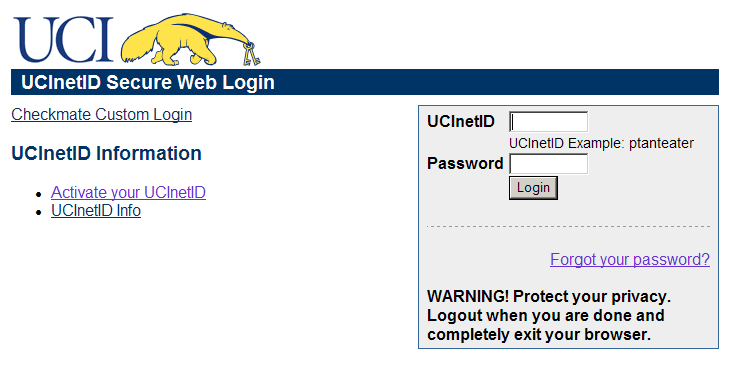Viewport: 730px width, 365px height.
Task: Open the Activate your UCInetID link
Action: click(128, 192)
